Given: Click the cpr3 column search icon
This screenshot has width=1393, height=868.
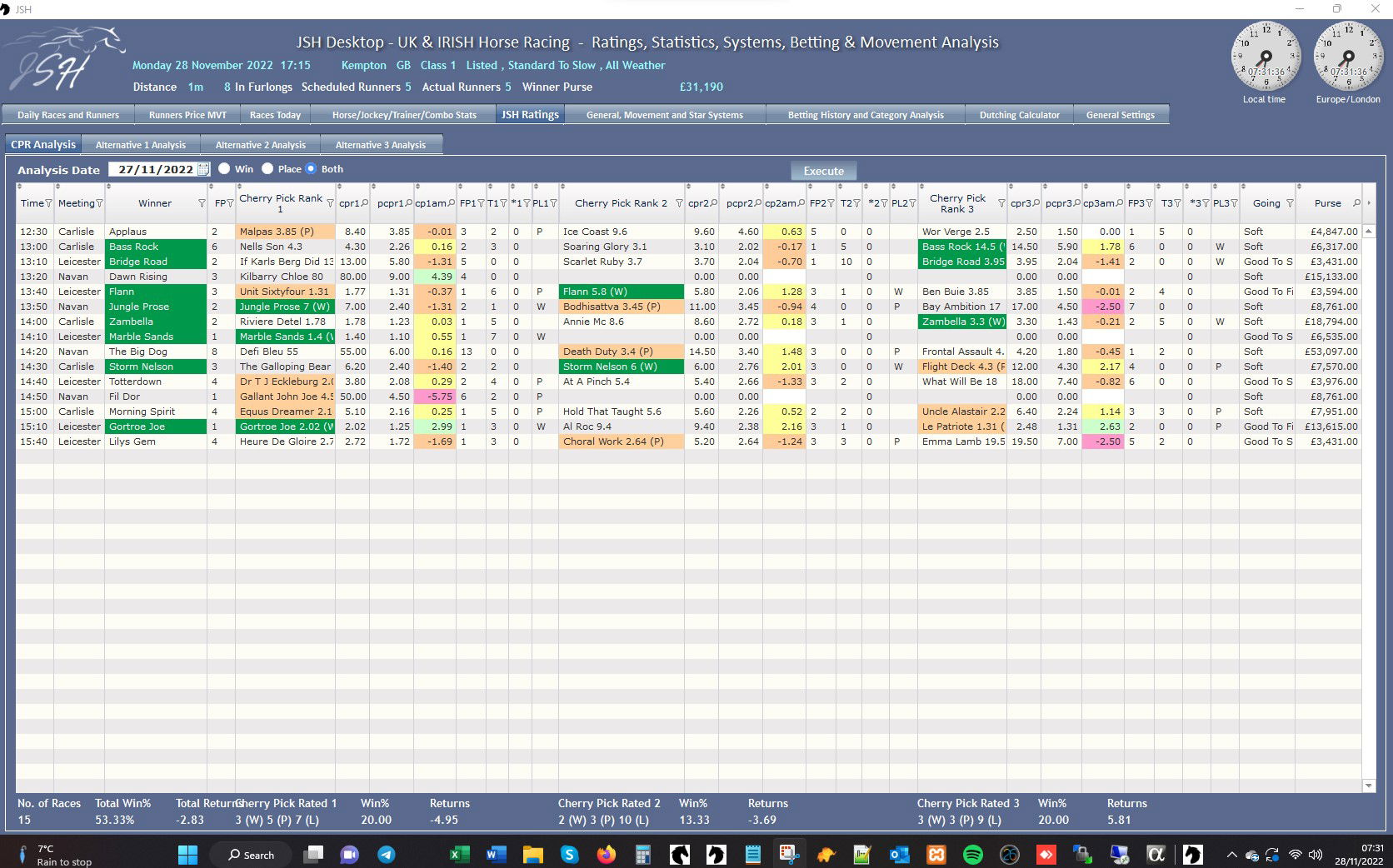Looking at the screenshot, I should point(1036,203).
